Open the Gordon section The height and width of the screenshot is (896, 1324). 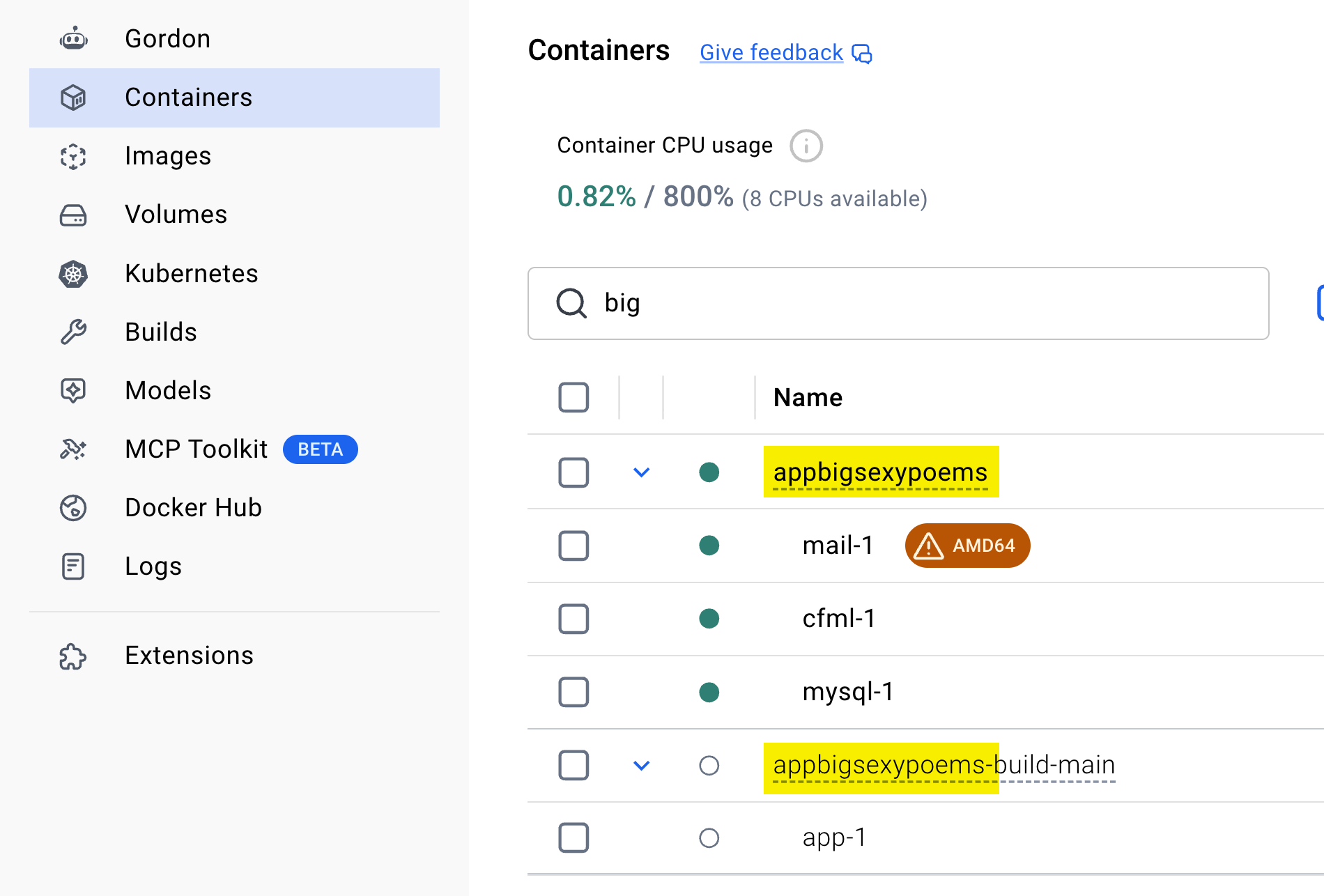(234, 39)
